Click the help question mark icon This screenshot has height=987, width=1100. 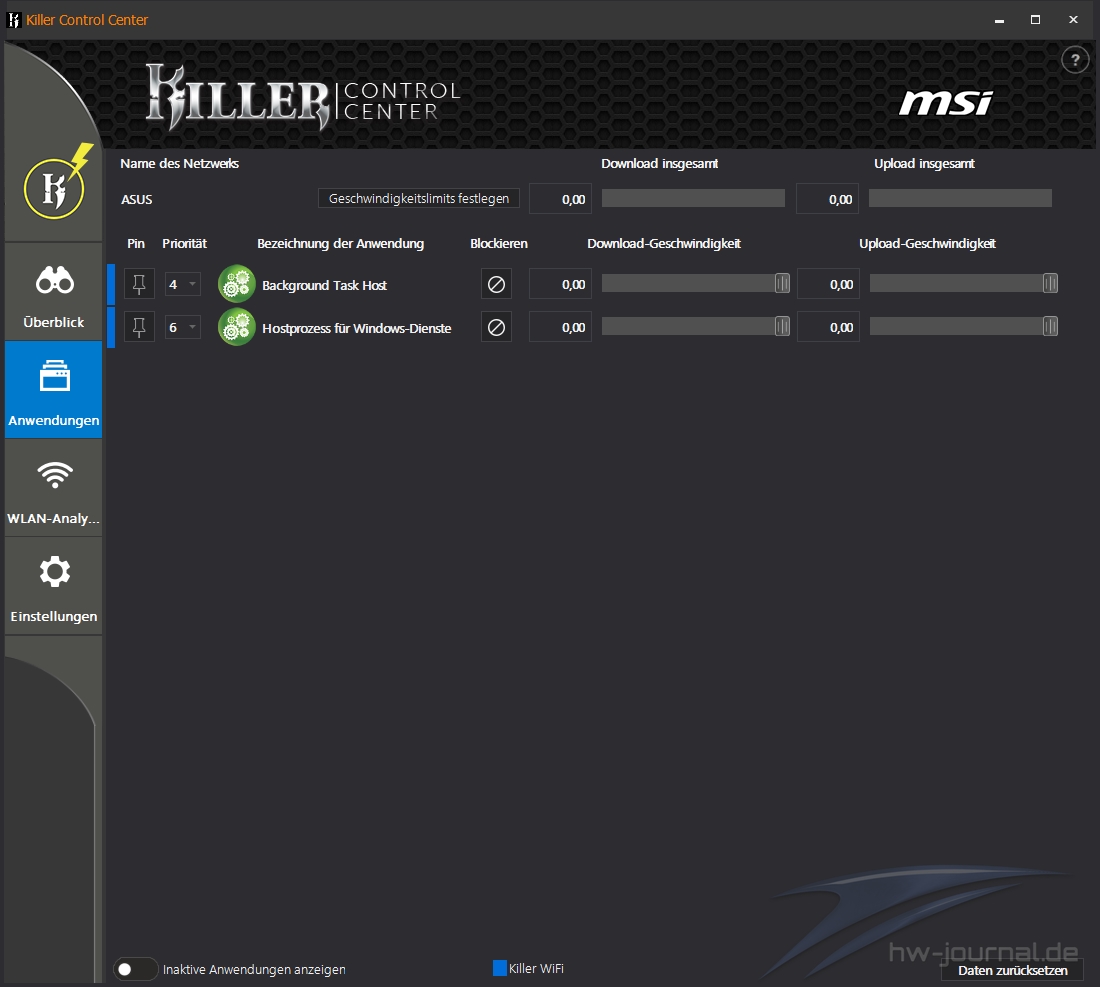[1075, 60]
